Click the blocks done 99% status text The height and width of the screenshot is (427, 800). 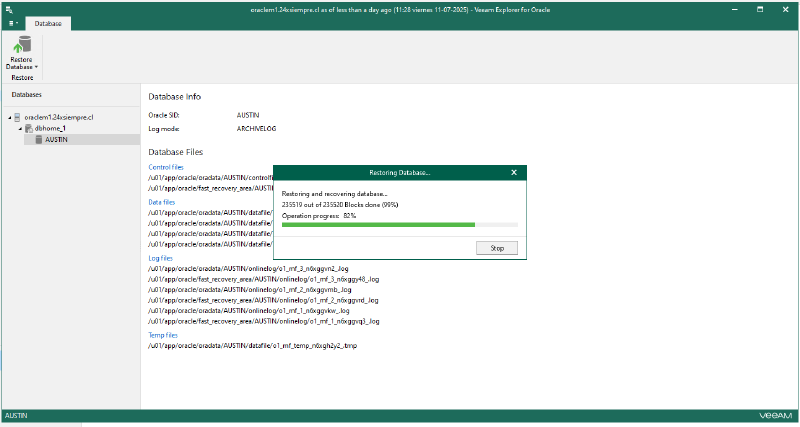340,205
